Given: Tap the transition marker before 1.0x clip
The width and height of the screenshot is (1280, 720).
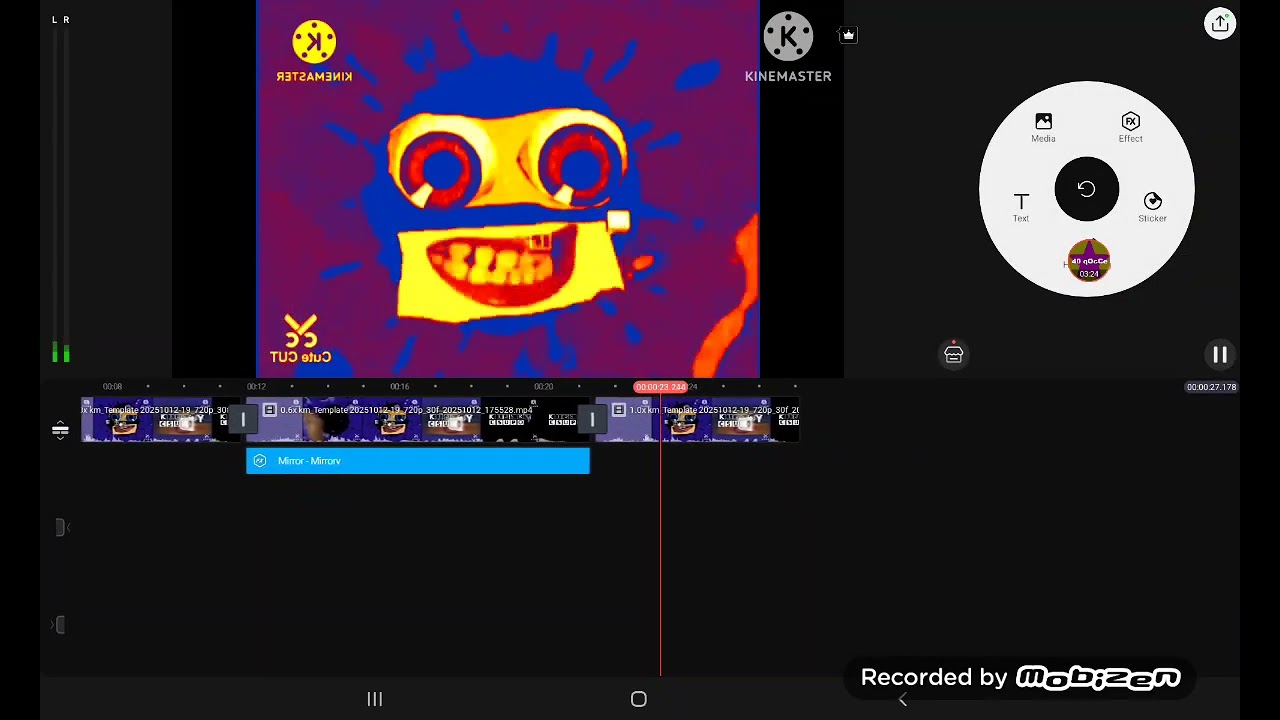Looking at the screenshot, I should [592, 420].
